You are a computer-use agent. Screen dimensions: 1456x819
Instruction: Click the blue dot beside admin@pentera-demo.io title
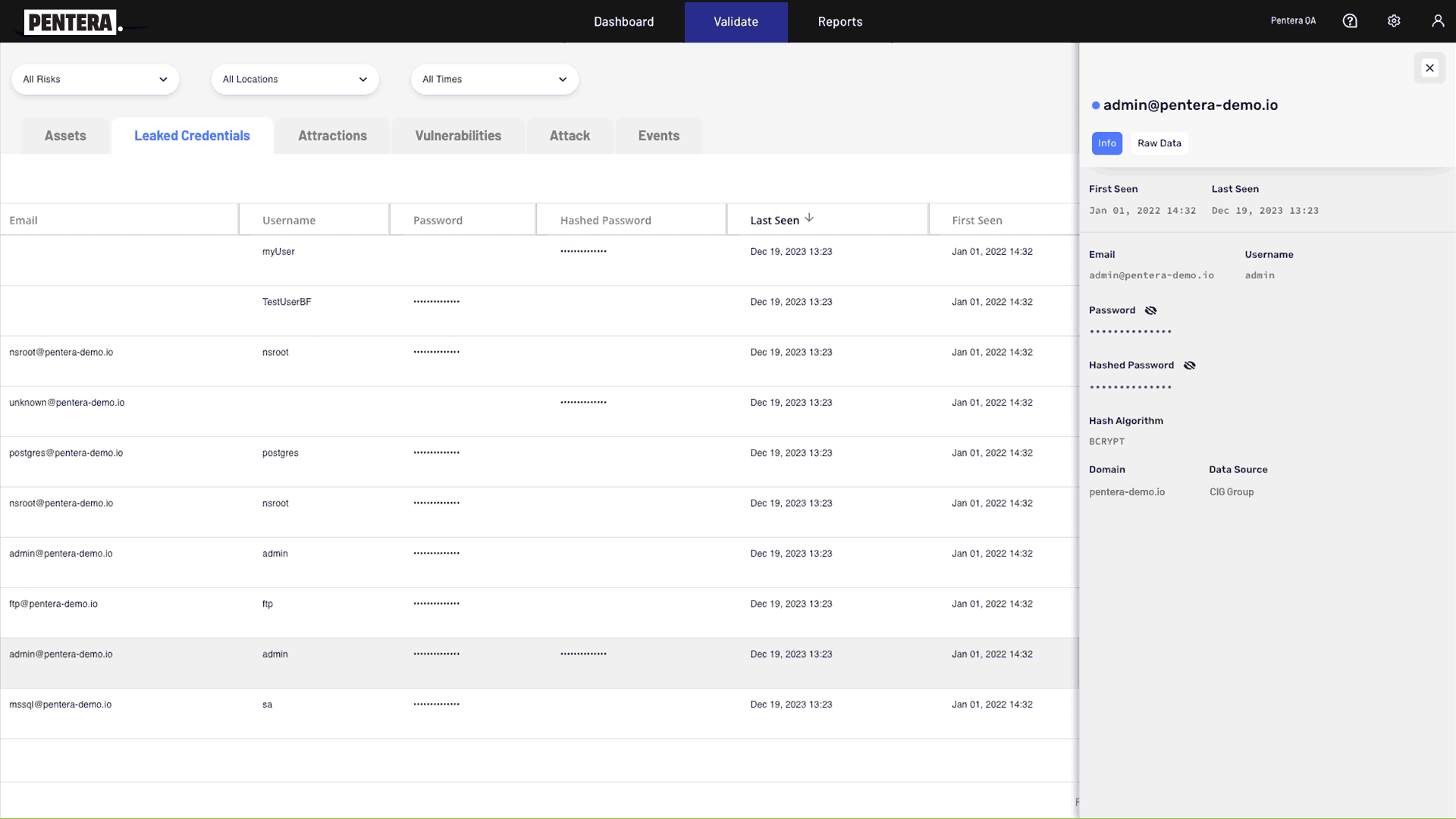1095,105
